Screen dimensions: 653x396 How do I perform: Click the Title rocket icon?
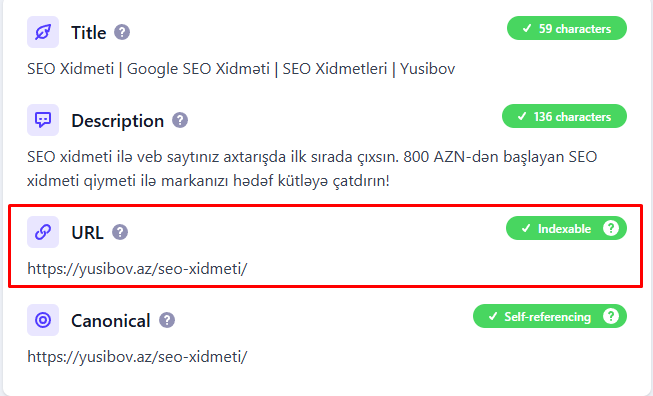[x=43, y=32]
